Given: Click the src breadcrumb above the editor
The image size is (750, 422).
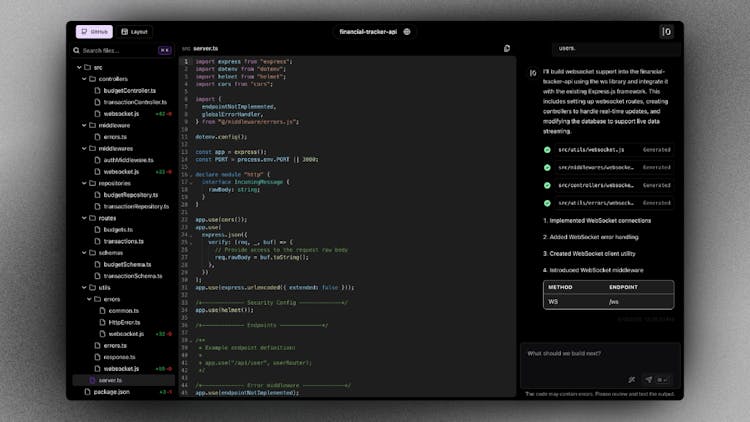Looking at the screenshot, I should pyautogui.click(x=186, y=49).
